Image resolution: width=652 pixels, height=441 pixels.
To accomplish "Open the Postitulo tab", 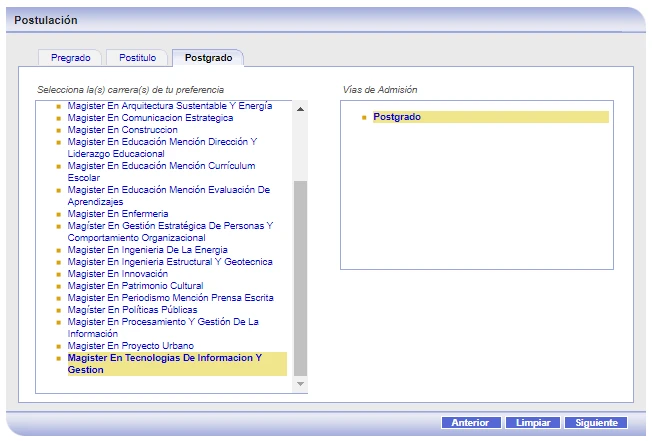I will pos(136,58).
